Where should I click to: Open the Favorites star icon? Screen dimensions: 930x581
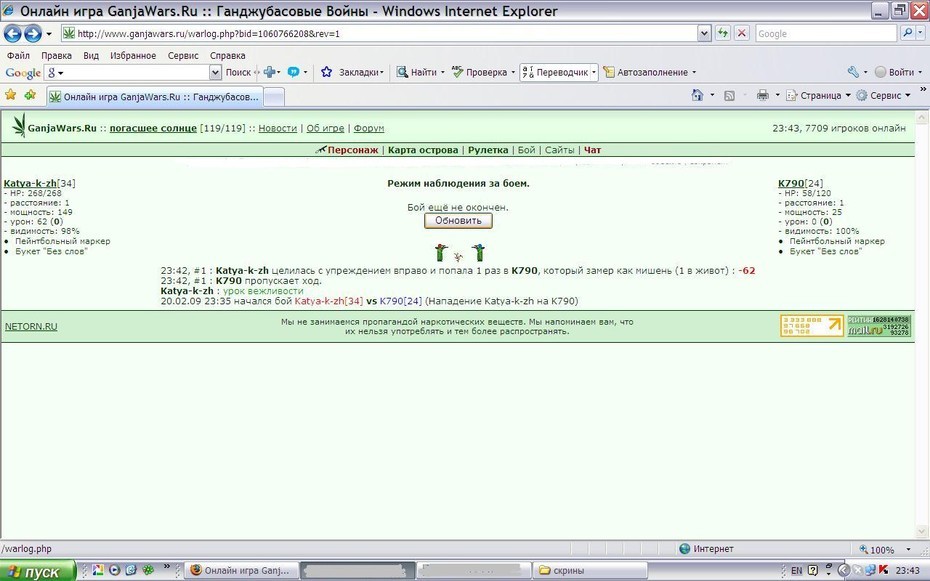click(x=10, y=95)
